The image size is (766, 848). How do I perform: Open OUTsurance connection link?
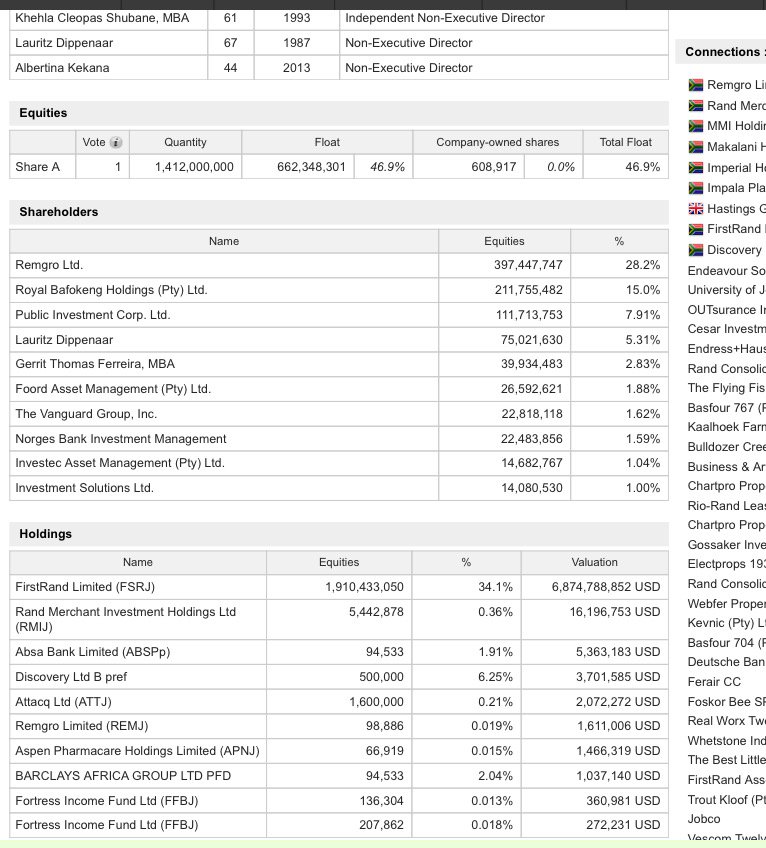(727, 310)
